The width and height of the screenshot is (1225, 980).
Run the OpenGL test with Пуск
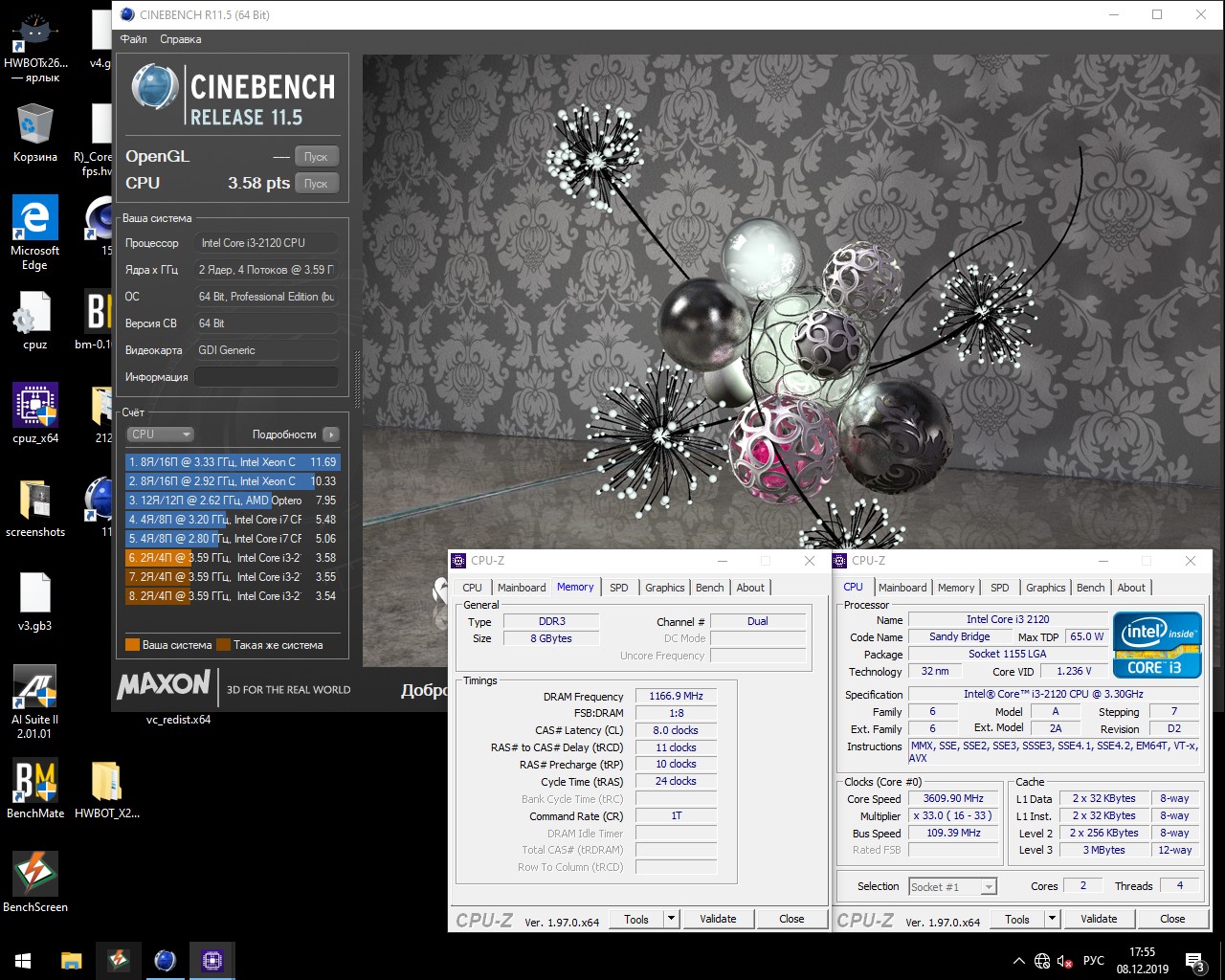point(316,157)
